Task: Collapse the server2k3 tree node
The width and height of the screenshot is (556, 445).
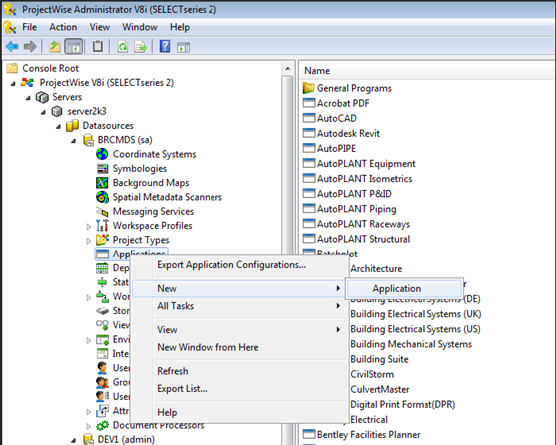Action: pyautogui.click(x=43, y=112)
